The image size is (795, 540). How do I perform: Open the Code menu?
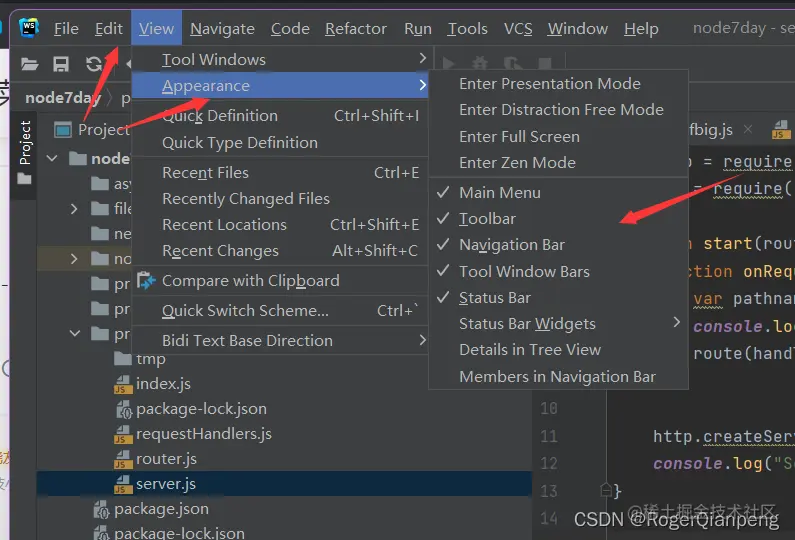[x=290, y=29]
